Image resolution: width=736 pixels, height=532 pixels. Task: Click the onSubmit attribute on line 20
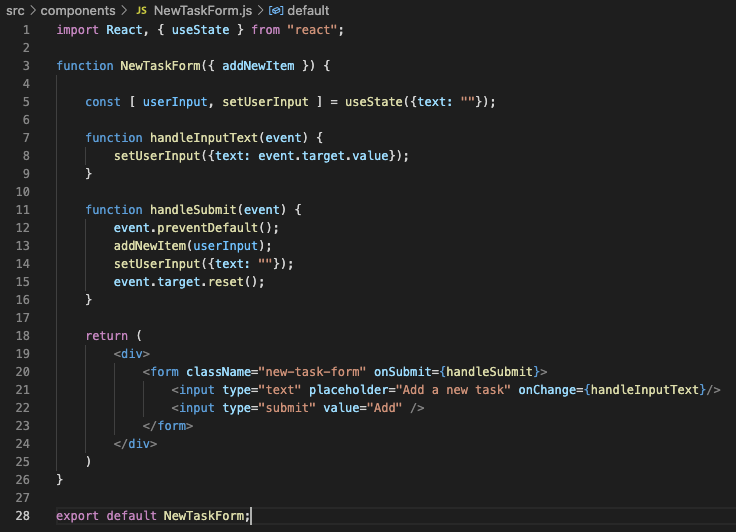[x=402, y=372]
